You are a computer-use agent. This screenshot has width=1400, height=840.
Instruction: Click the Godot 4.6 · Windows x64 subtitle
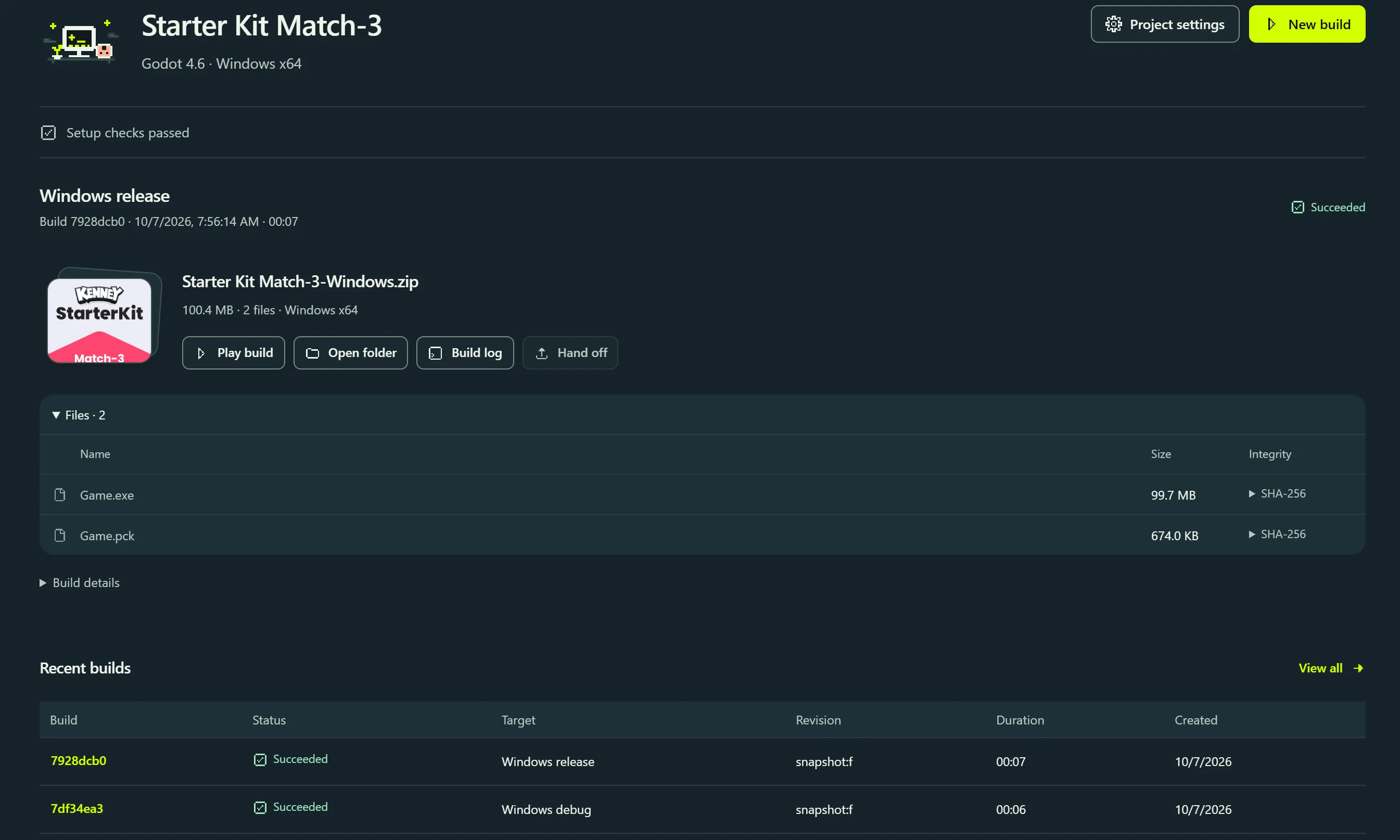(x=221, y=63)
